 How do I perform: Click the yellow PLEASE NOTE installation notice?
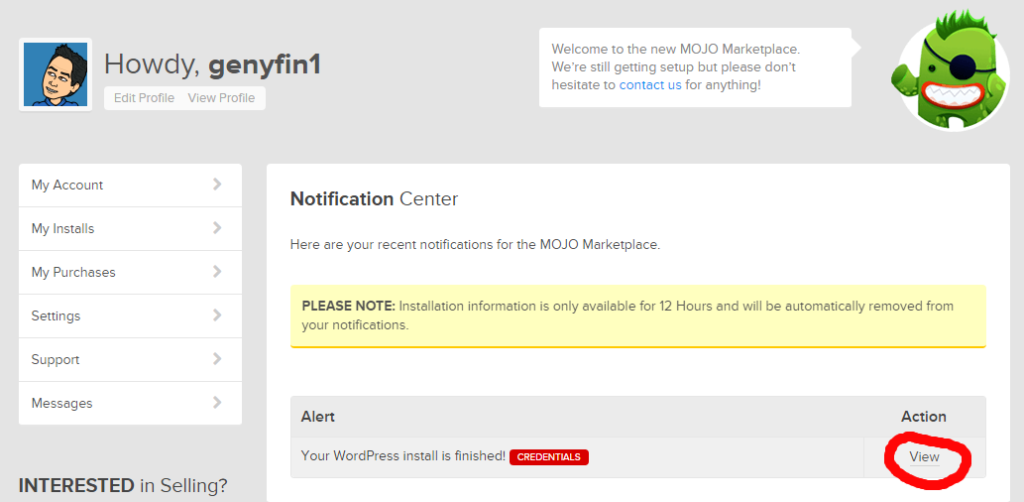click(638, 316)
